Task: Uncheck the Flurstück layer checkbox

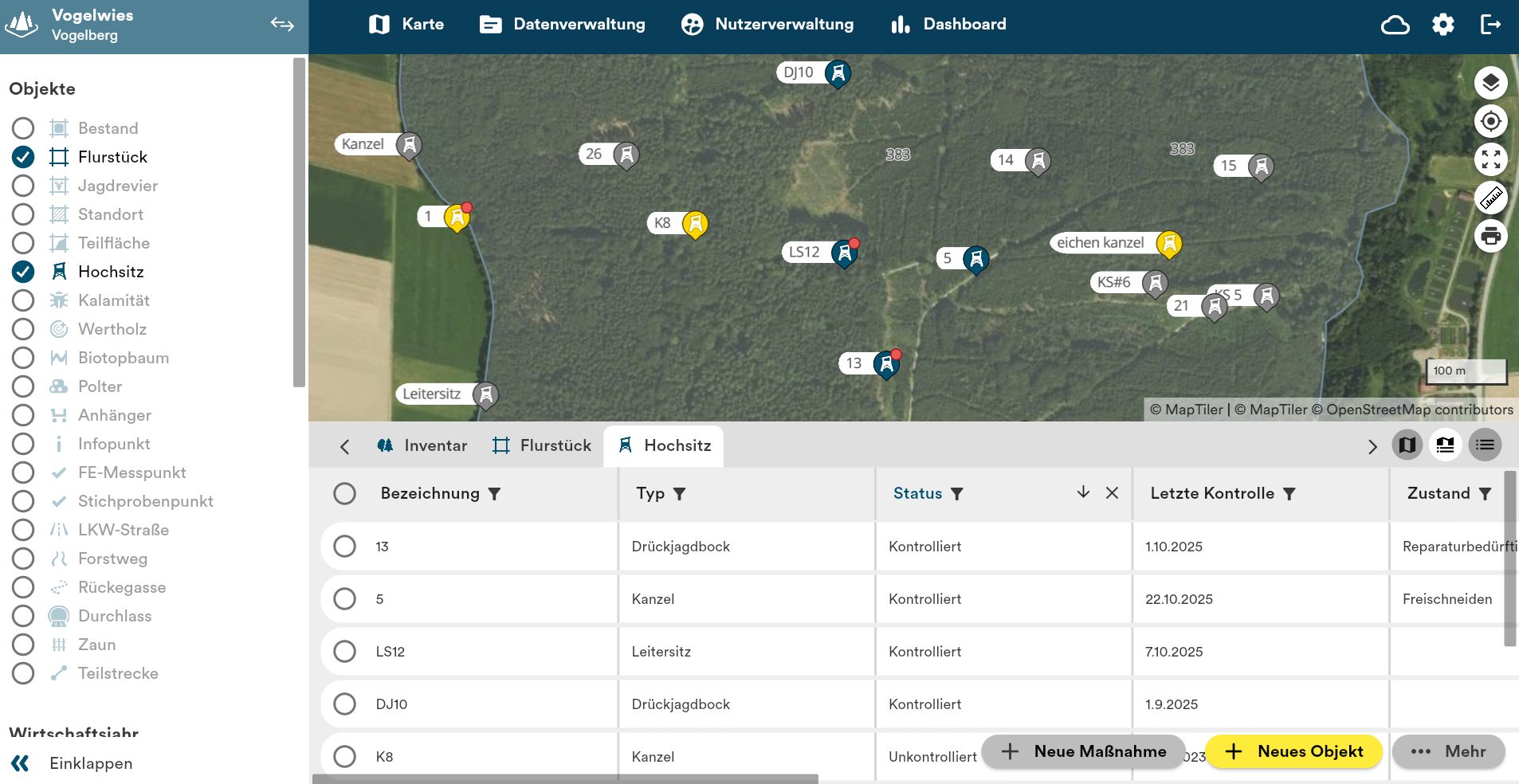Action: (23, 157)
